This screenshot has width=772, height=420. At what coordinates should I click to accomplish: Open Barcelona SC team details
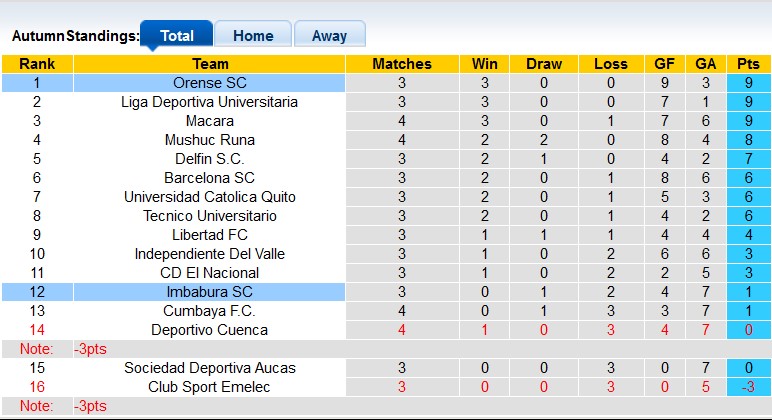(210, 178)
